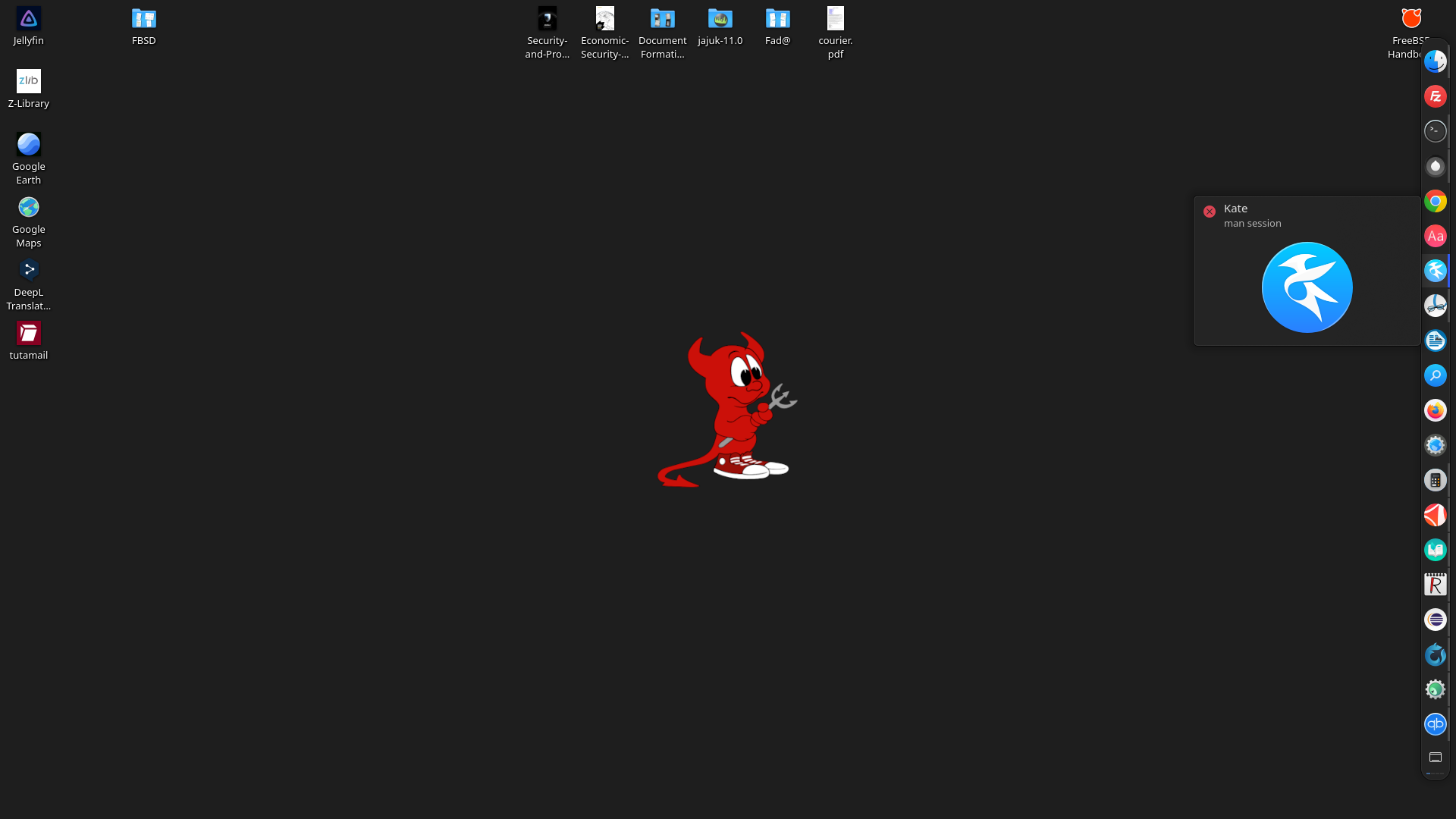The image size is (1456, 819).
Task: Click the Kate editor dock icon
Action: click(x=1435, y=271)
